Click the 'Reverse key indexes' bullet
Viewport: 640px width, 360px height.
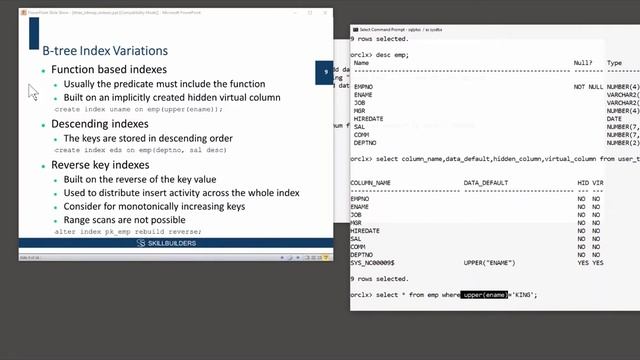[x=100, y=165]
